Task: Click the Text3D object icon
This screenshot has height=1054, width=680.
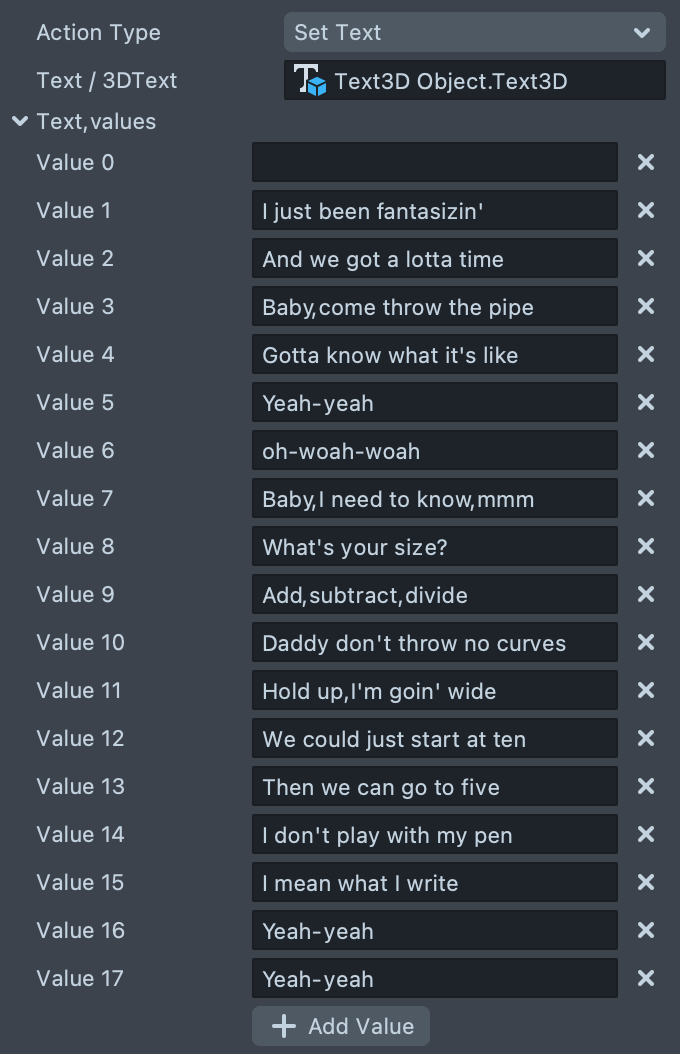Action: pos(309,81)
